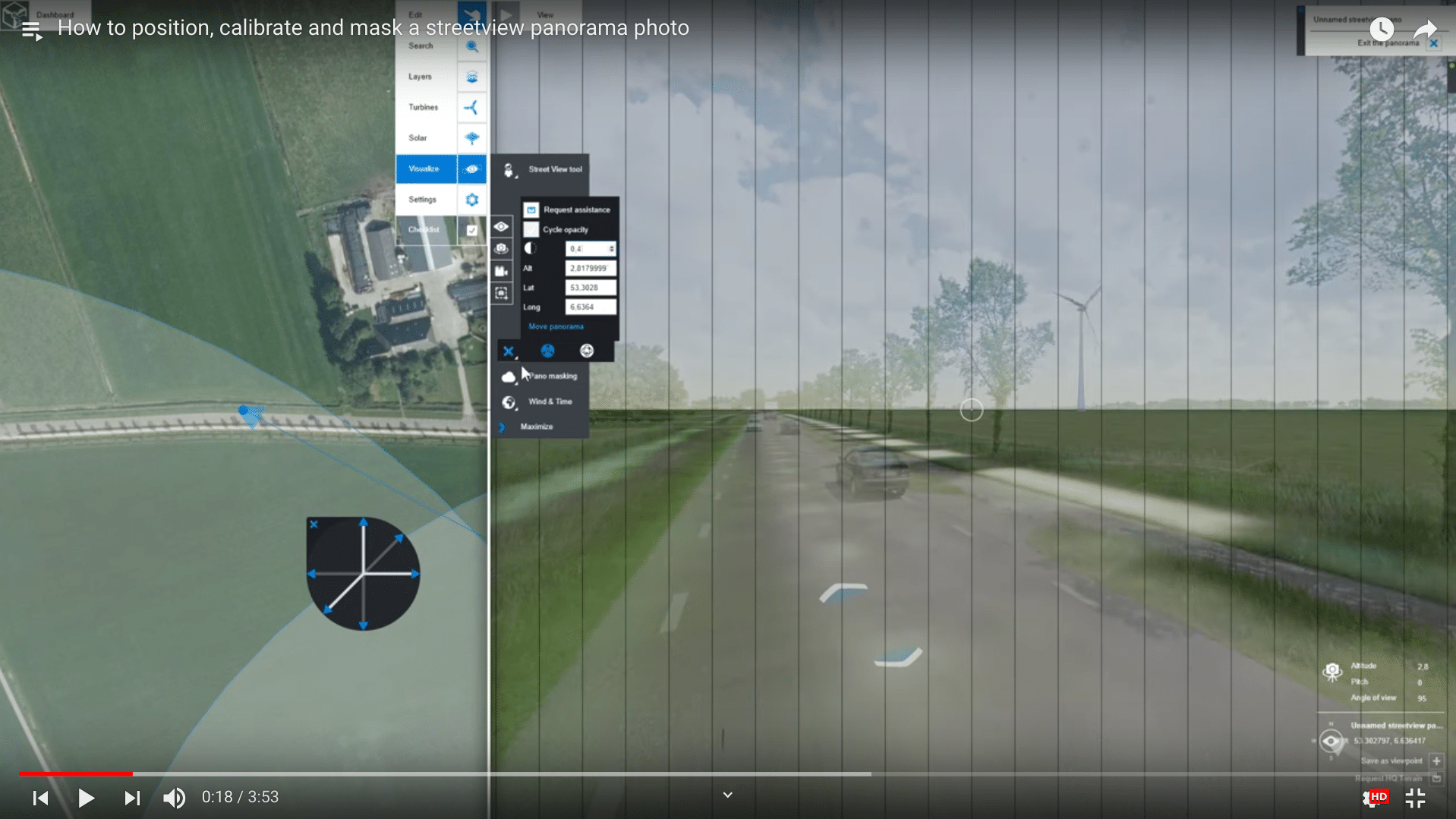
Task: Click the Pano masking cloud icon
Action: [509, 376]
